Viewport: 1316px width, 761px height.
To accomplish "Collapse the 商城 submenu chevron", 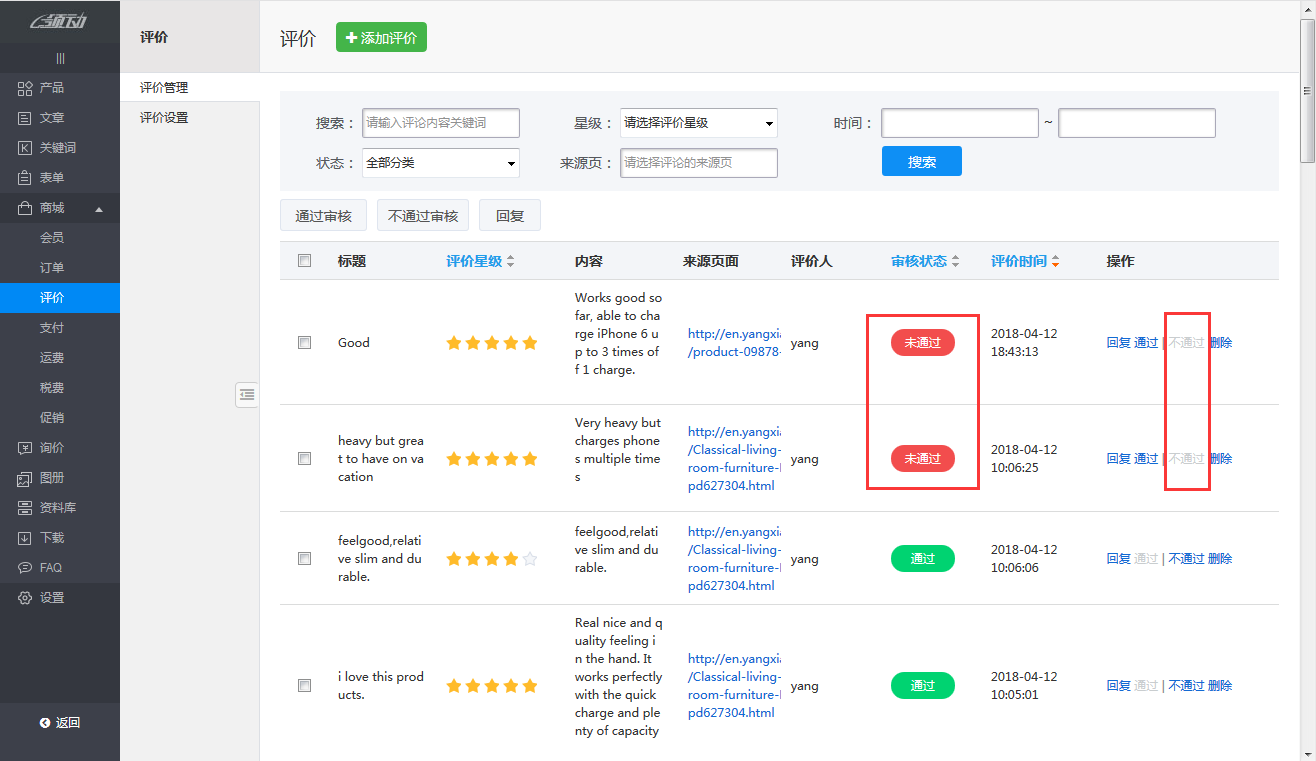I will 100,207.
